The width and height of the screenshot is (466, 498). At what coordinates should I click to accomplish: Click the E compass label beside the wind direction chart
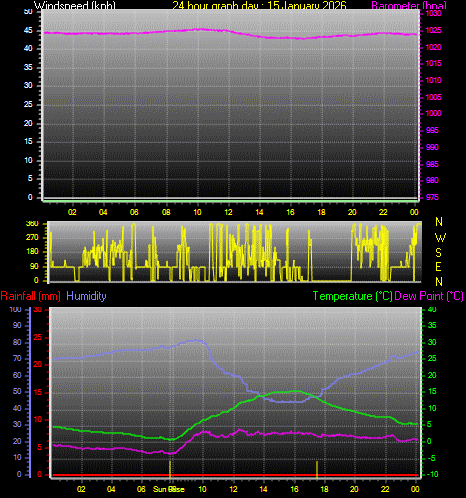[x=439, y=267]
